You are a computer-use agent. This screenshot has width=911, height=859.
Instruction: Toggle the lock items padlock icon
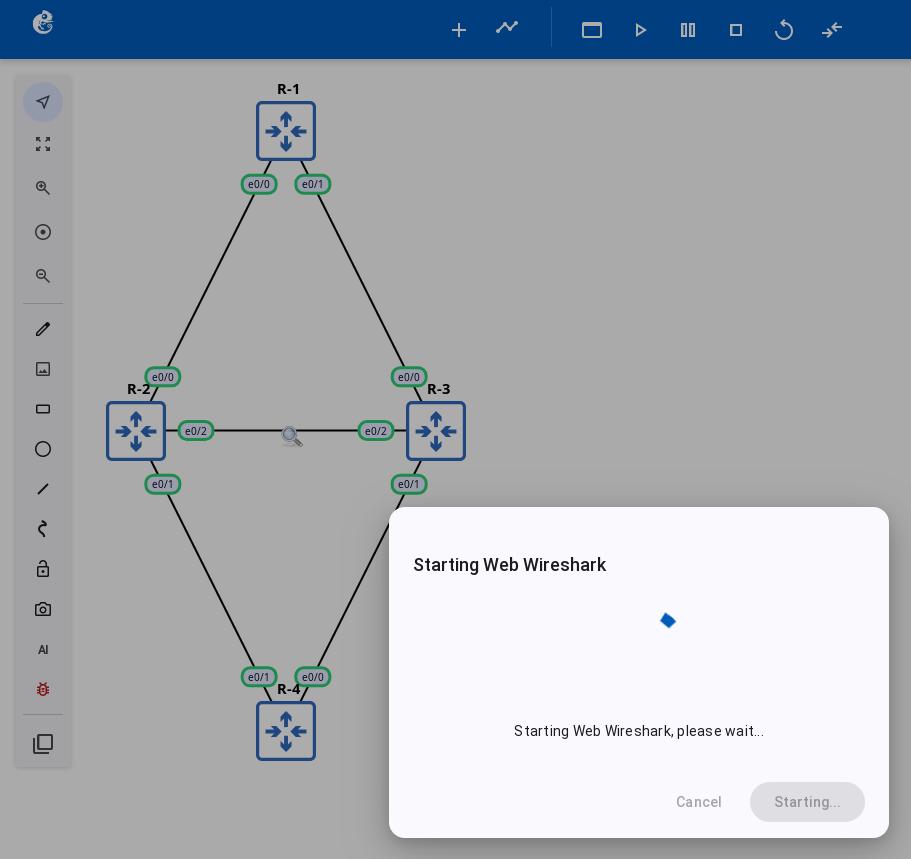pos(43,568)
